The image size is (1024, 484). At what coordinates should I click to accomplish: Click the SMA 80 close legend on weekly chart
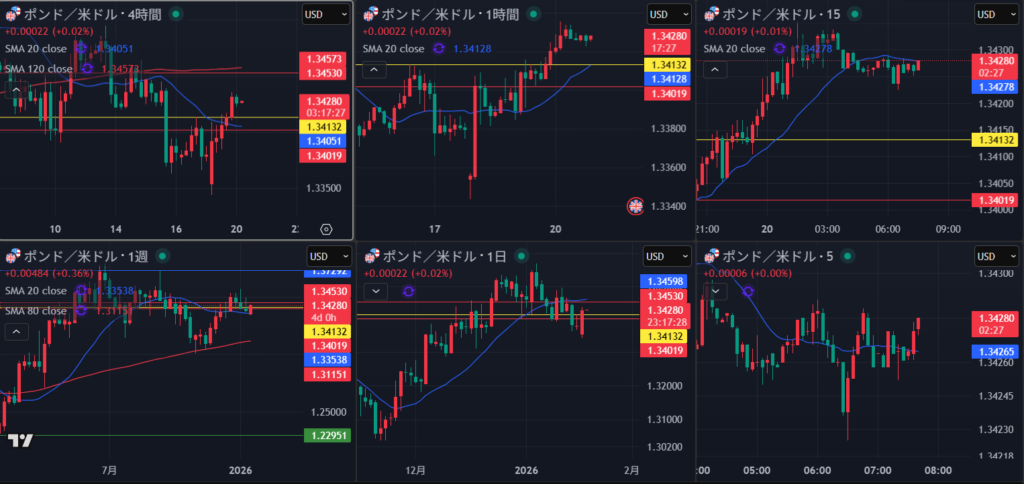tap(36, 310)
